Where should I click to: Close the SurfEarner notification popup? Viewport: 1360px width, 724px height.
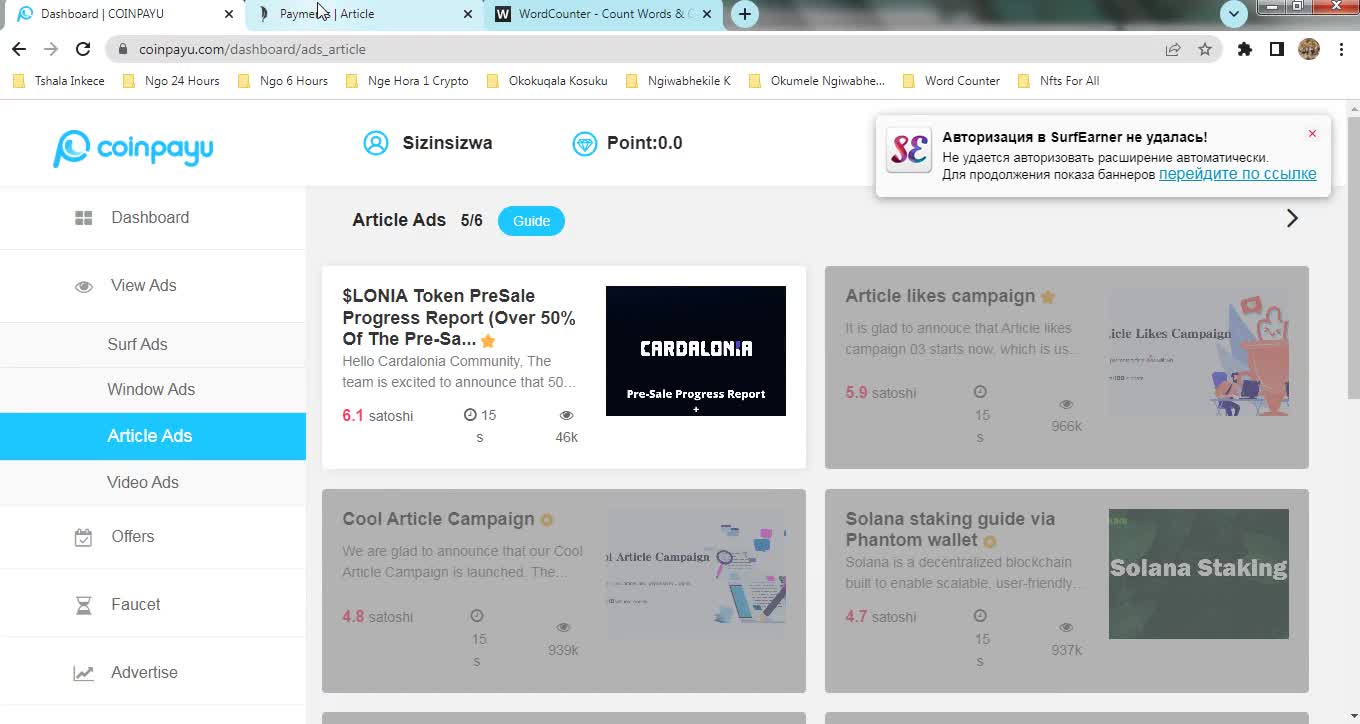[x=1312, y=134]
